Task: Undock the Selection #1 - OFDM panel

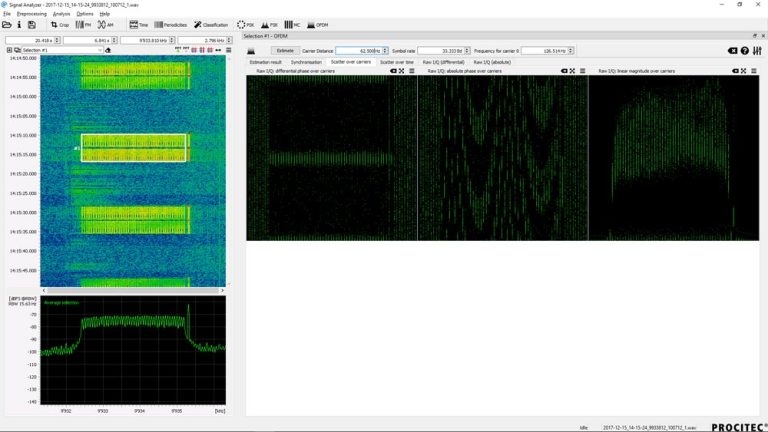Action: click(x=755, y=36)
